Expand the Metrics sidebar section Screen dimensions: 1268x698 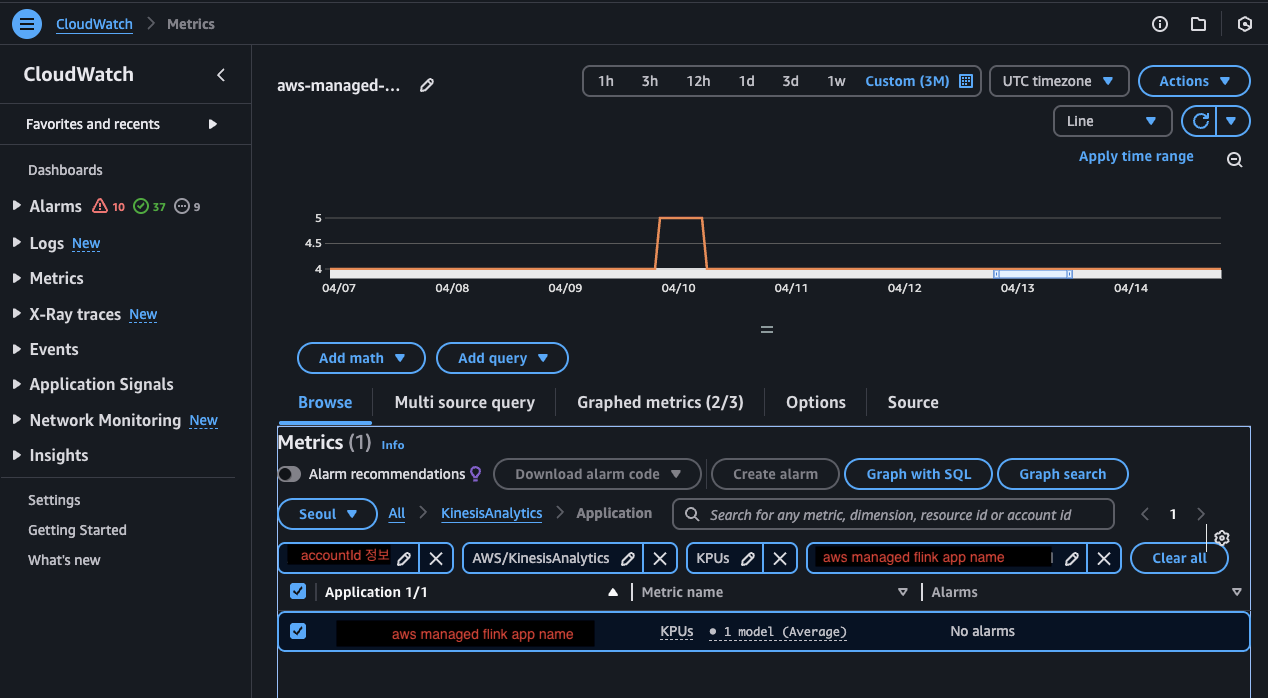(x=16, y=278)
